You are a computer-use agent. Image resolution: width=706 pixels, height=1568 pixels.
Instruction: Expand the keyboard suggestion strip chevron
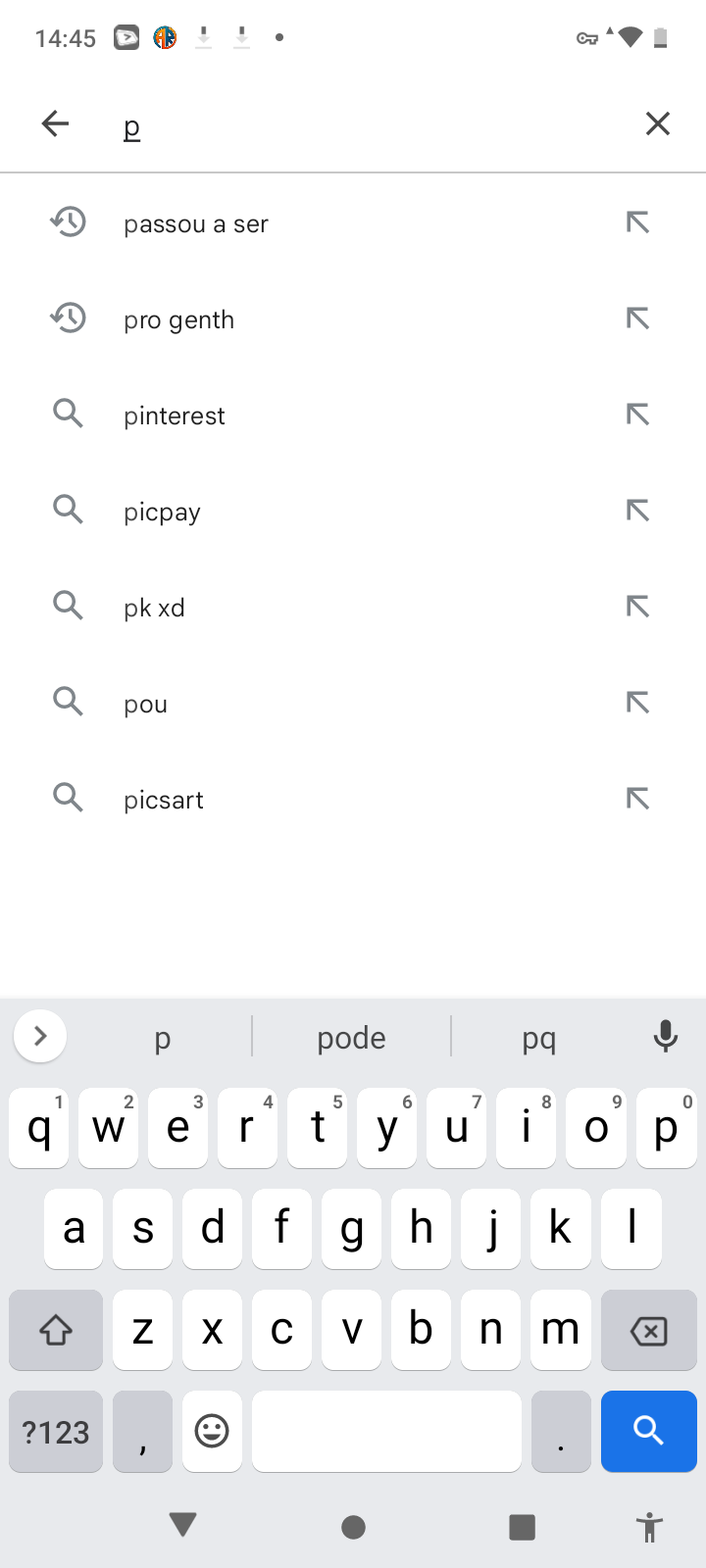coord(40,1036)
